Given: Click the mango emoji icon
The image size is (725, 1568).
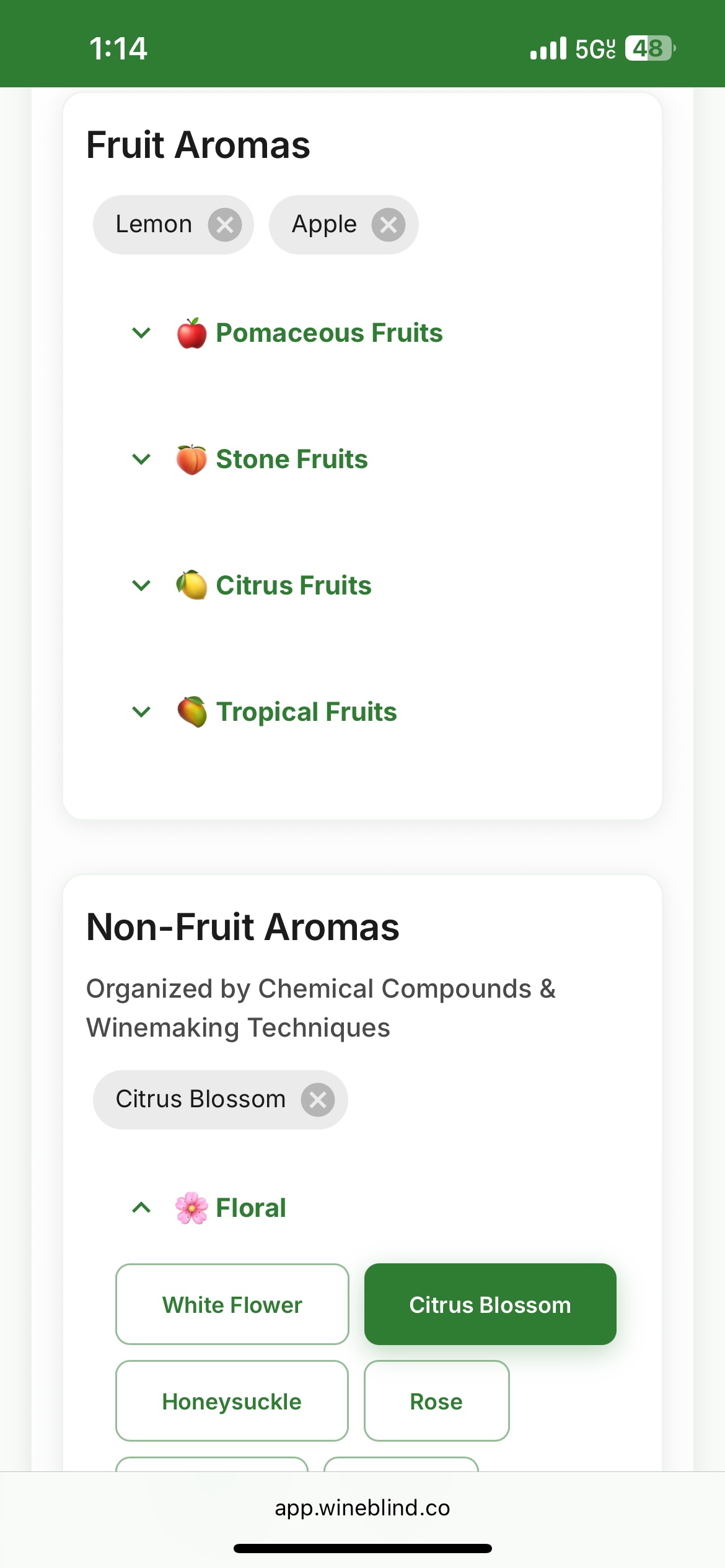Looking at the screenshot, I should pyautogui.click(x=192, y=712).
